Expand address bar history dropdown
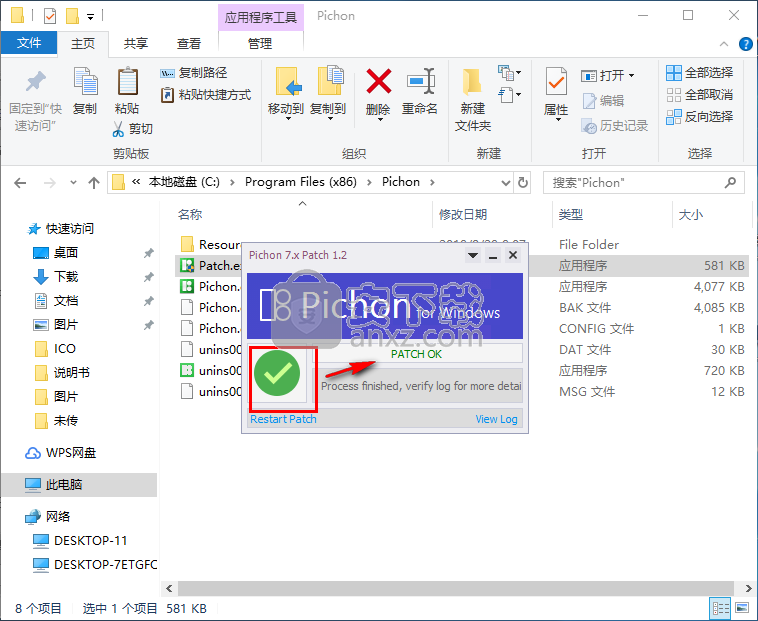The height and width of the screenshot is (621, 758). point(506,183)
